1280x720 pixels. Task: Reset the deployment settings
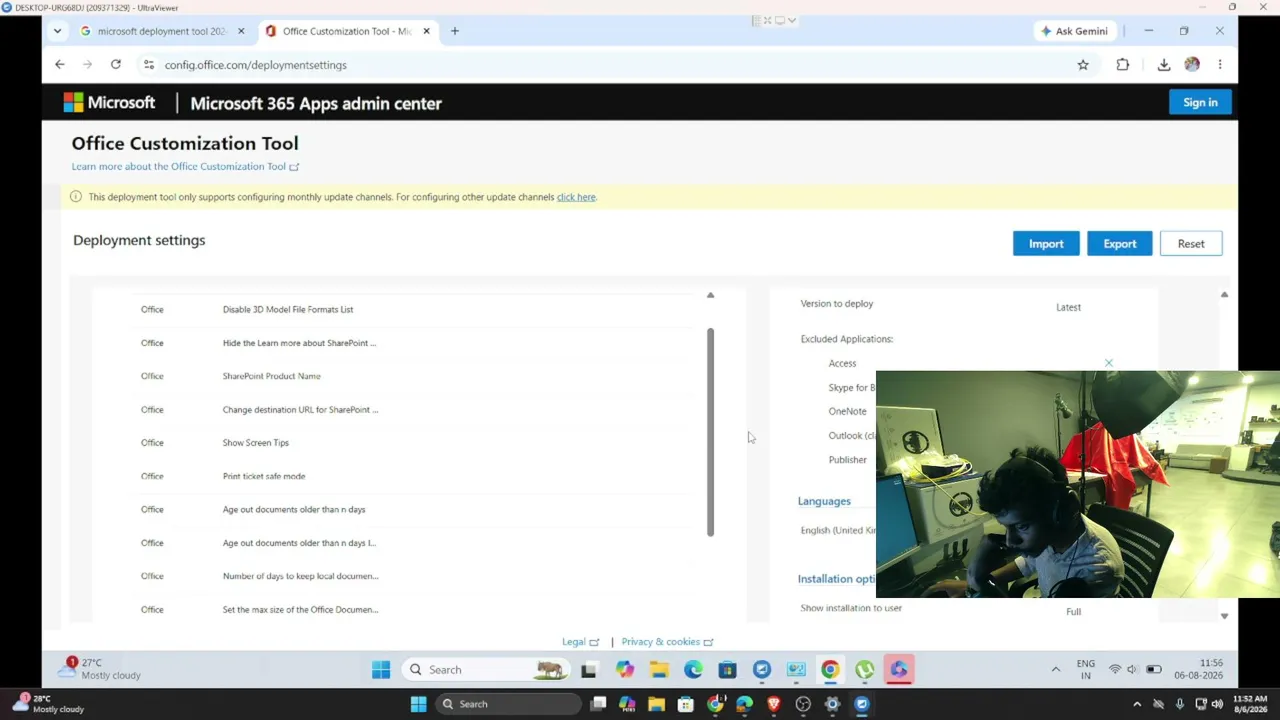click(1191, 244)
